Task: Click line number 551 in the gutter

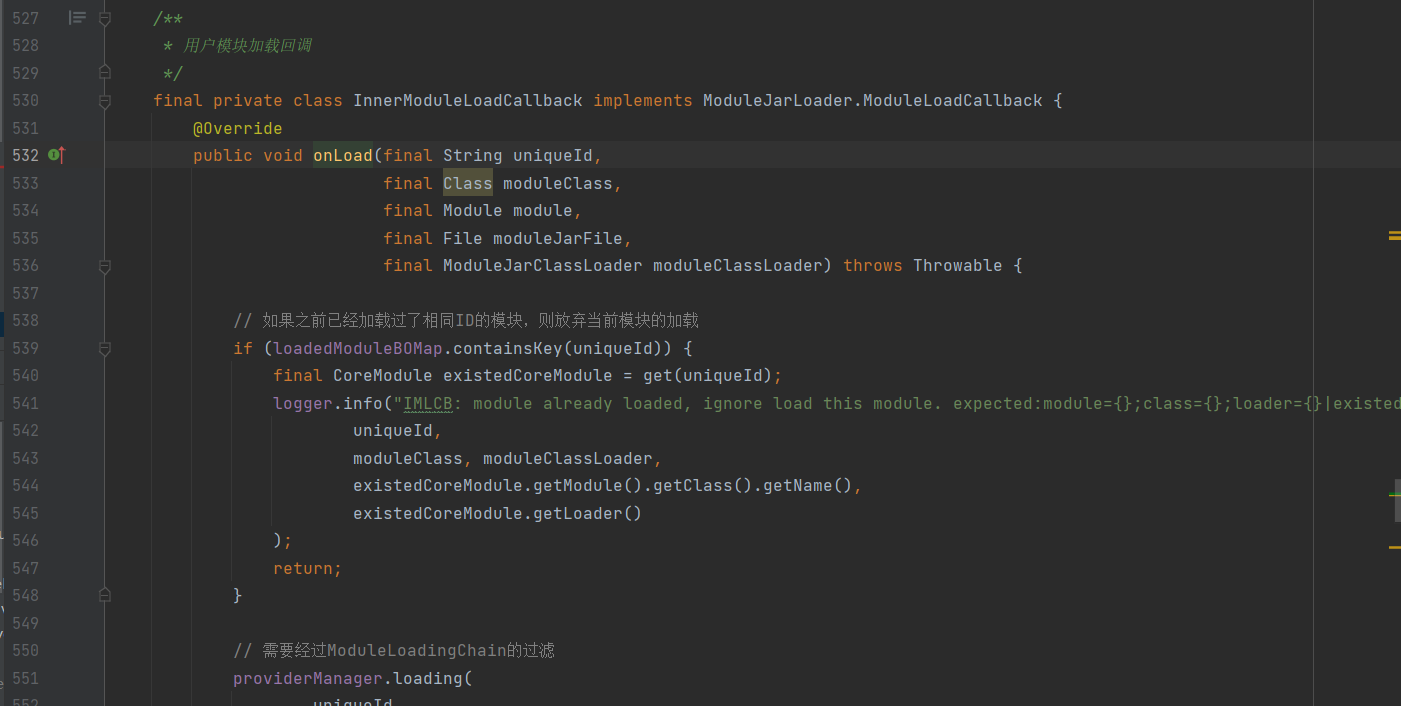Action: [x=25, y=678]
